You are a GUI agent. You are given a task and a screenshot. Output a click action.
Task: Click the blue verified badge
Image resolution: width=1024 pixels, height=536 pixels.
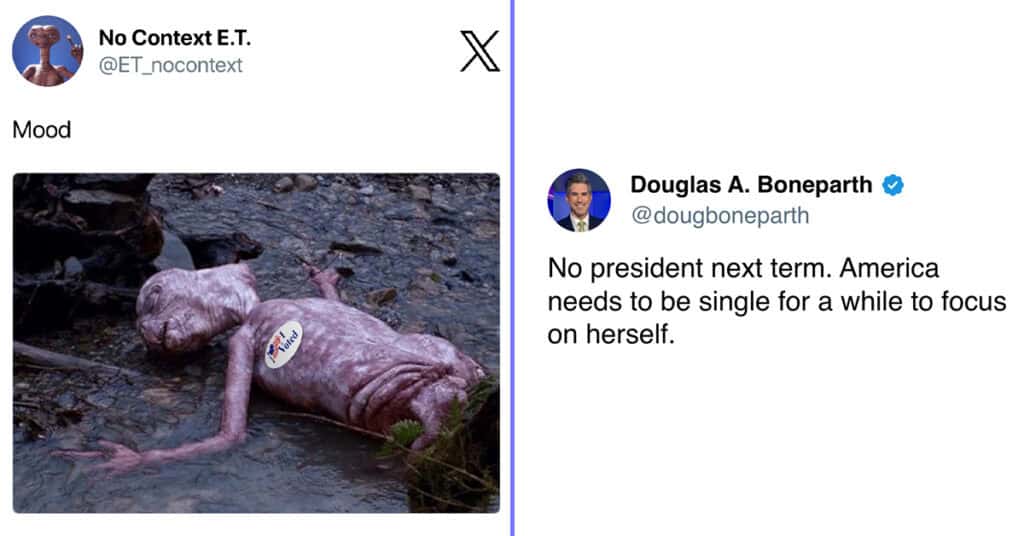pos(893,185)
